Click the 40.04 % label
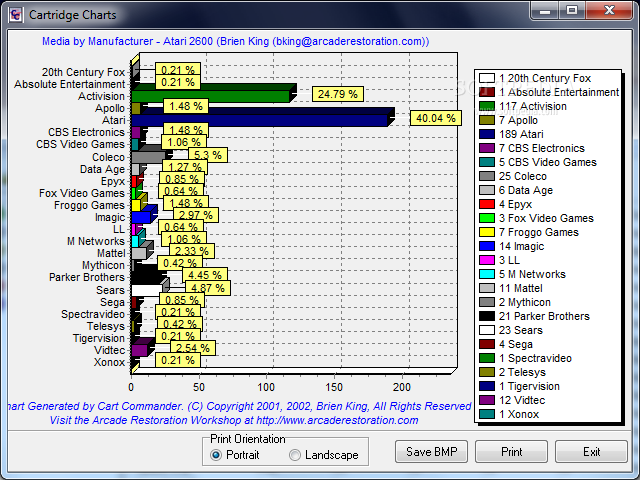640x480 pixels. pyautogui.click(x=436, y=118)
